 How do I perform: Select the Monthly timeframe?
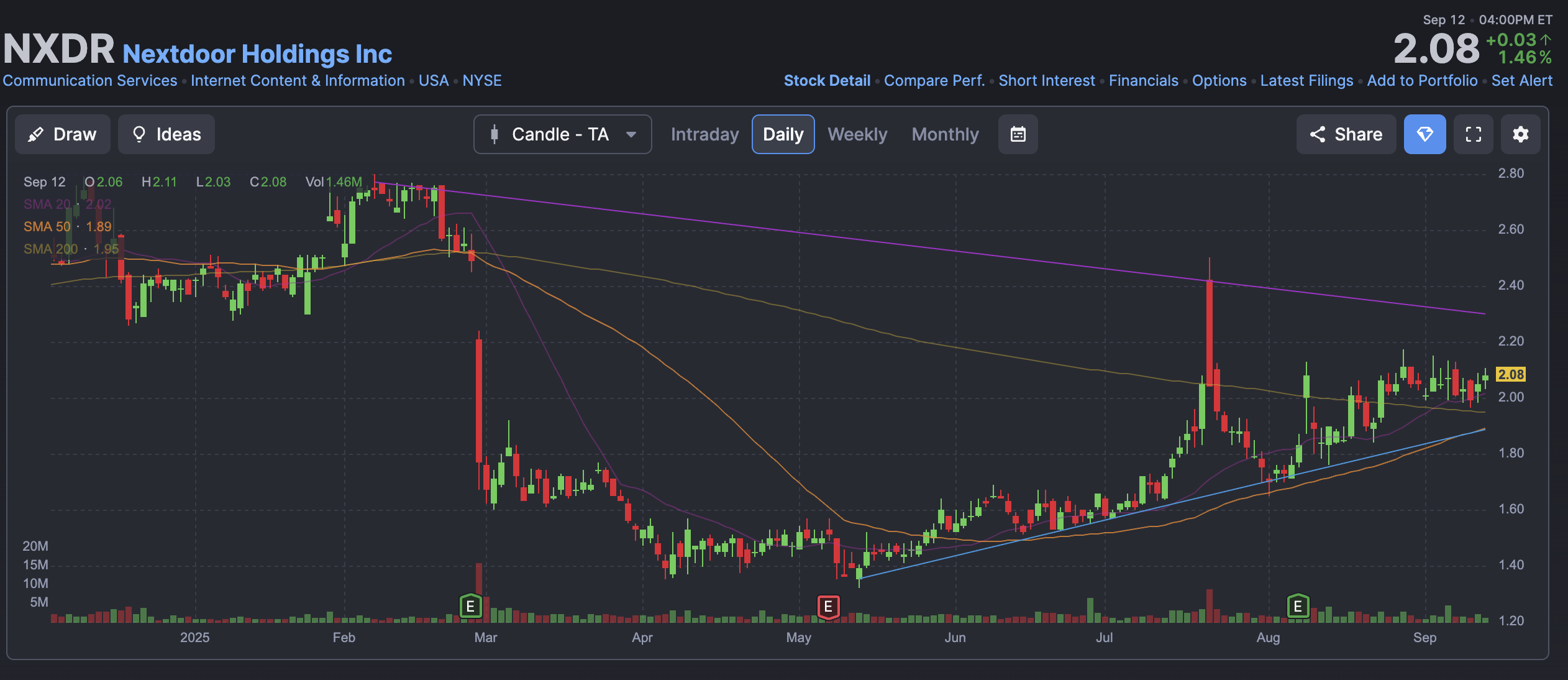(x=945, y=134)
